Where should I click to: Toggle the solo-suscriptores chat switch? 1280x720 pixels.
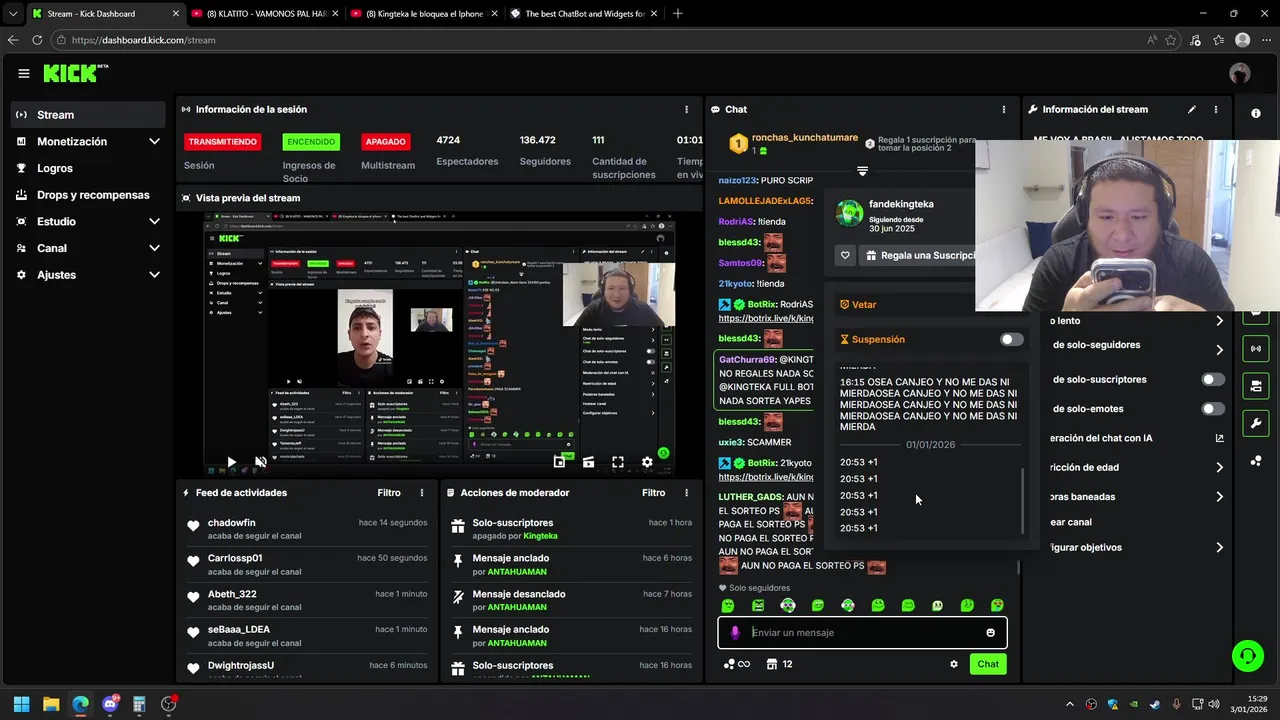pyautogui.click(x=1213, y=380)
